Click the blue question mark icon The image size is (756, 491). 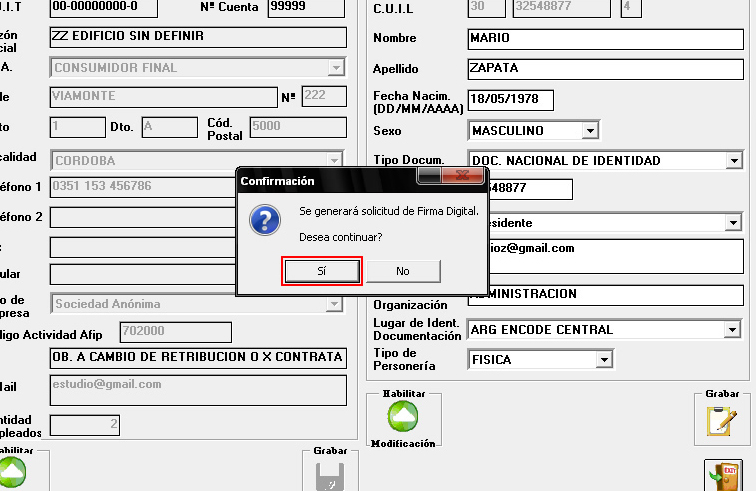(x=264, y=221)
